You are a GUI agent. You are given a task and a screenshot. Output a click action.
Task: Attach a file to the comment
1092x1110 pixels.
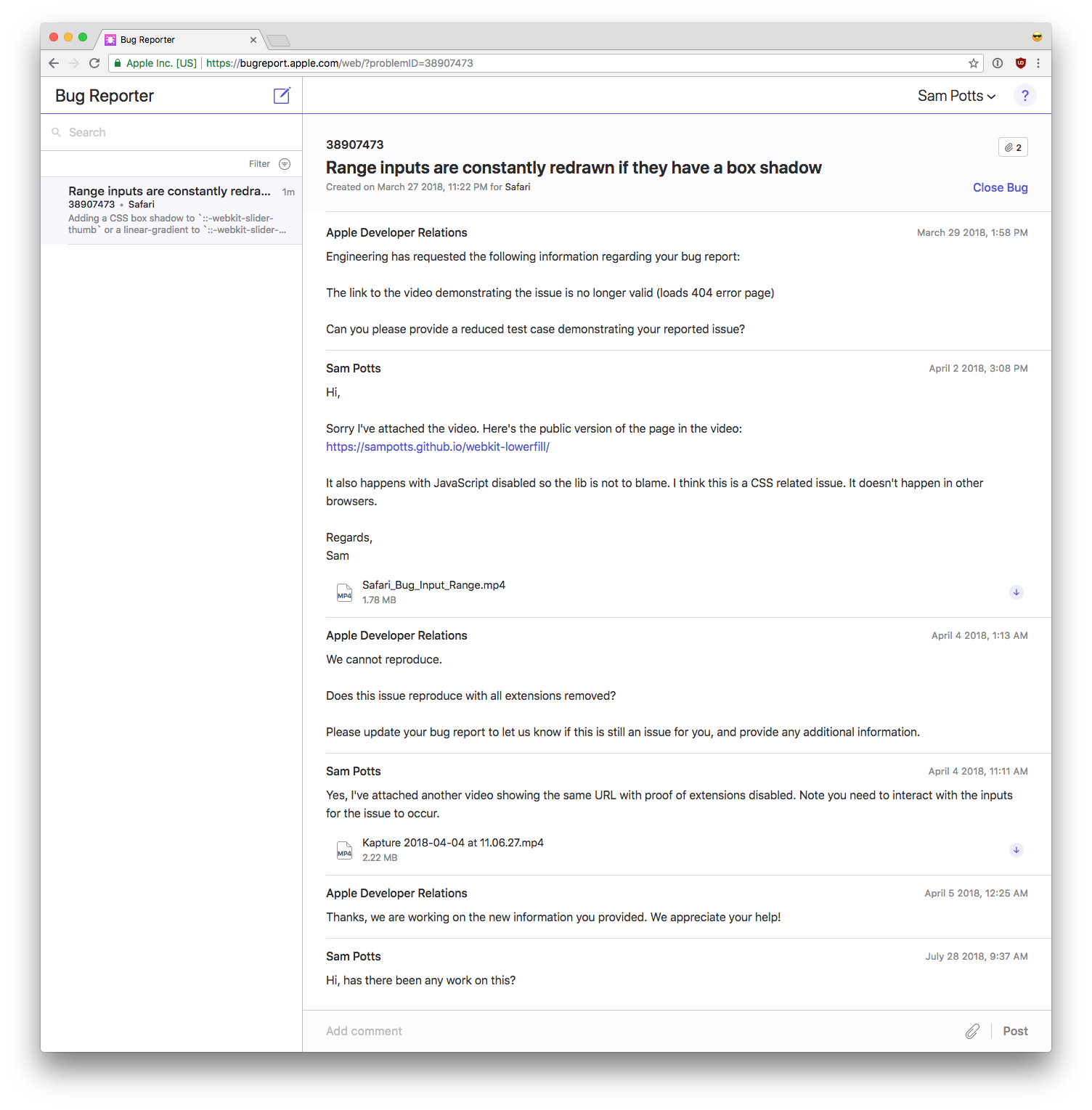click(x=972, y=1031)
